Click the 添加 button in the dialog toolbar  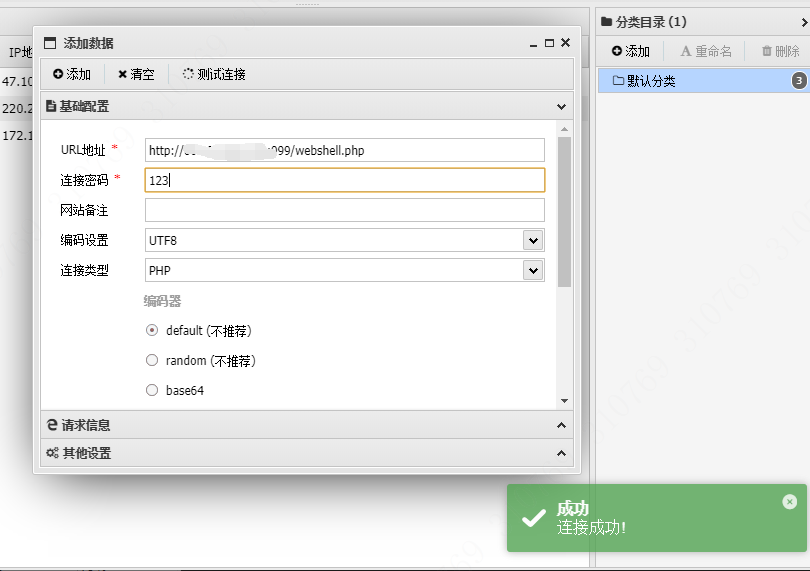point(72,74)
